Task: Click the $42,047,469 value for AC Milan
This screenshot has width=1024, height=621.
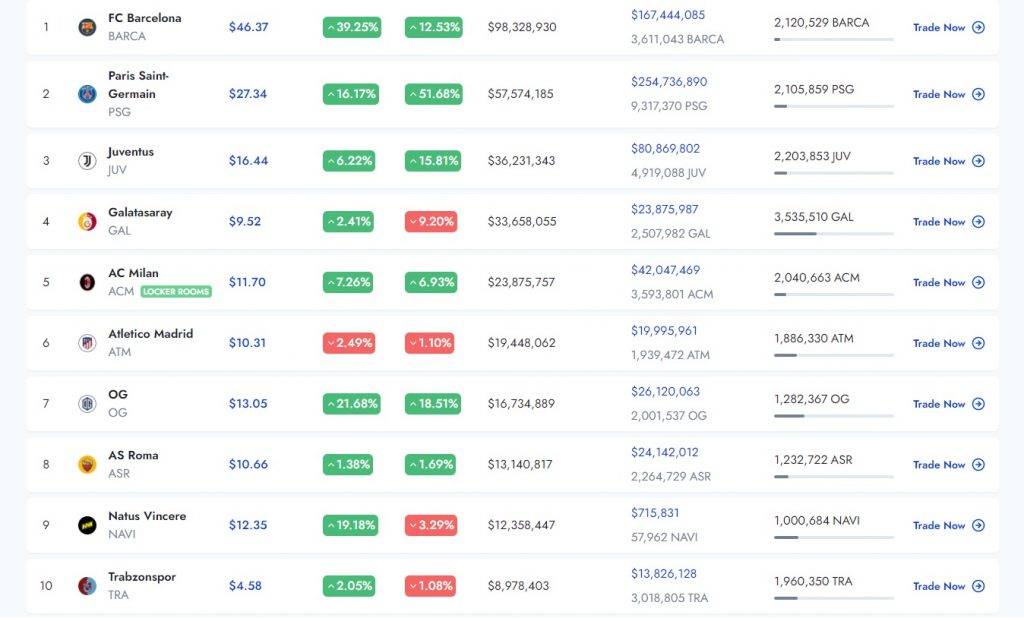Action: [x=665, y=270]
